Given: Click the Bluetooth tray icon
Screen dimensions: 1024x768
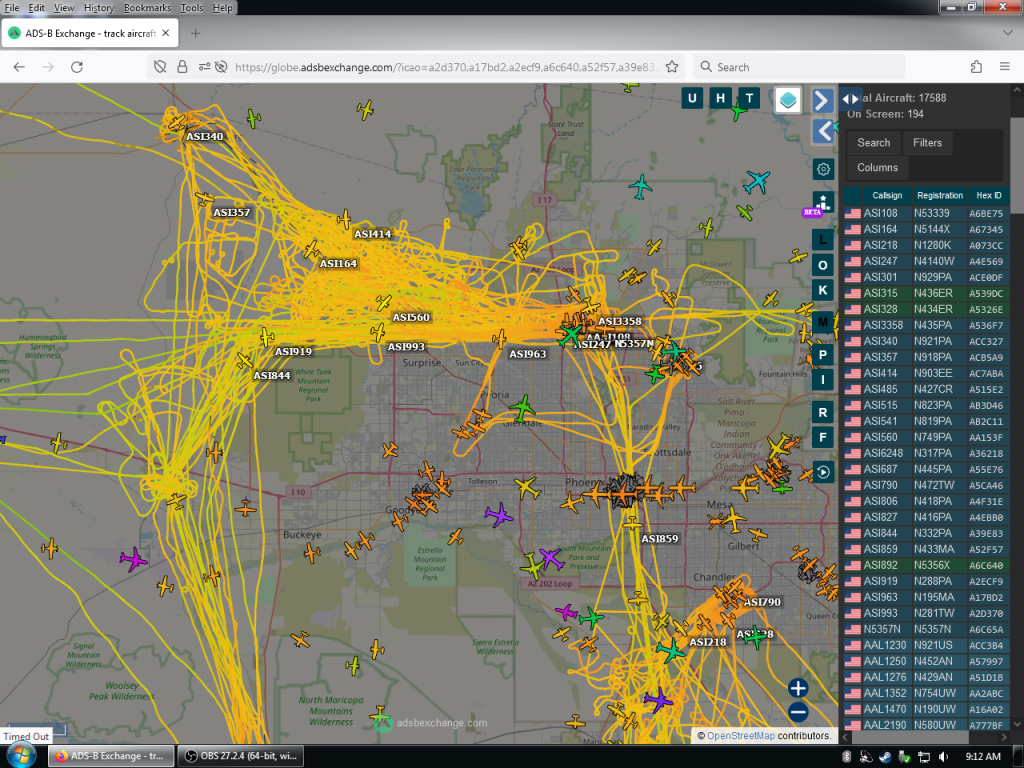Looking at the screenshot, I should 847,756.
